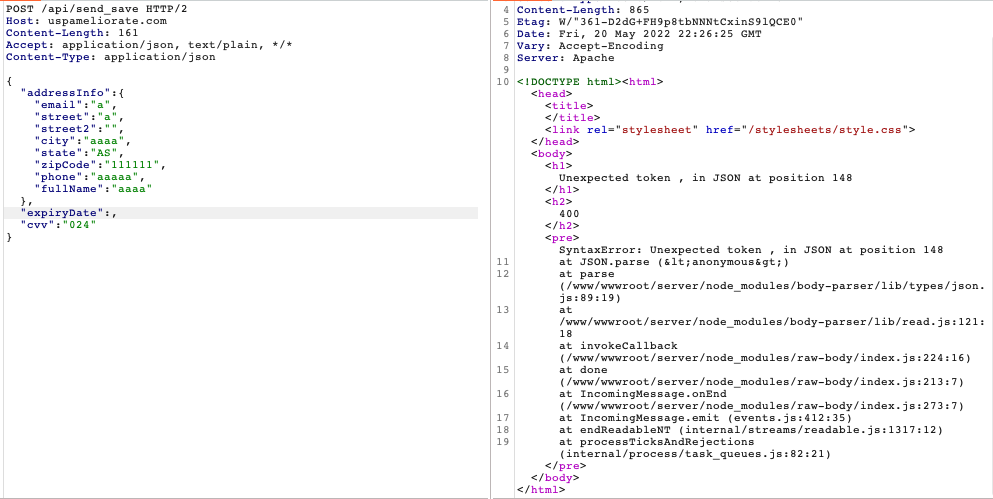Click the "state":"AS" line
Viewport: 993px width, 499px height.
[78, 153]
